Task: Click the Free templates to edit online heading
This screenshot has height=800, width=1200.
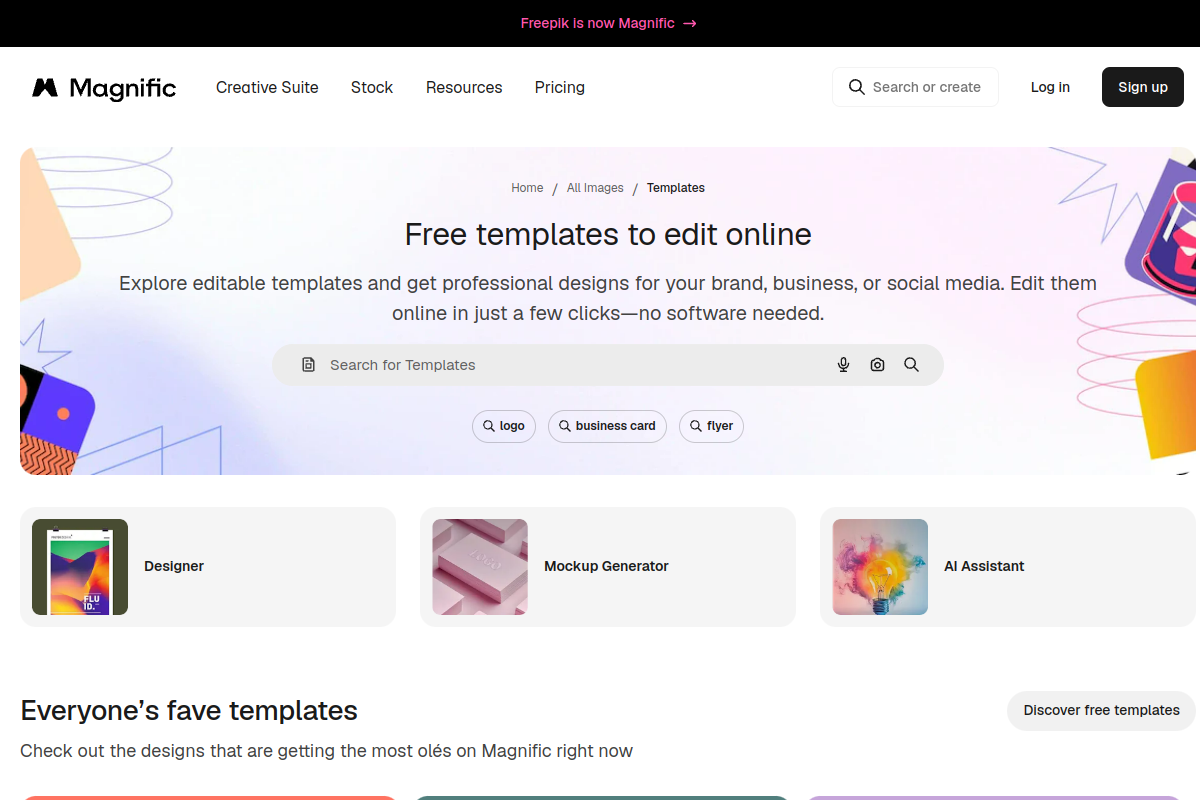Action: (608, 234)
